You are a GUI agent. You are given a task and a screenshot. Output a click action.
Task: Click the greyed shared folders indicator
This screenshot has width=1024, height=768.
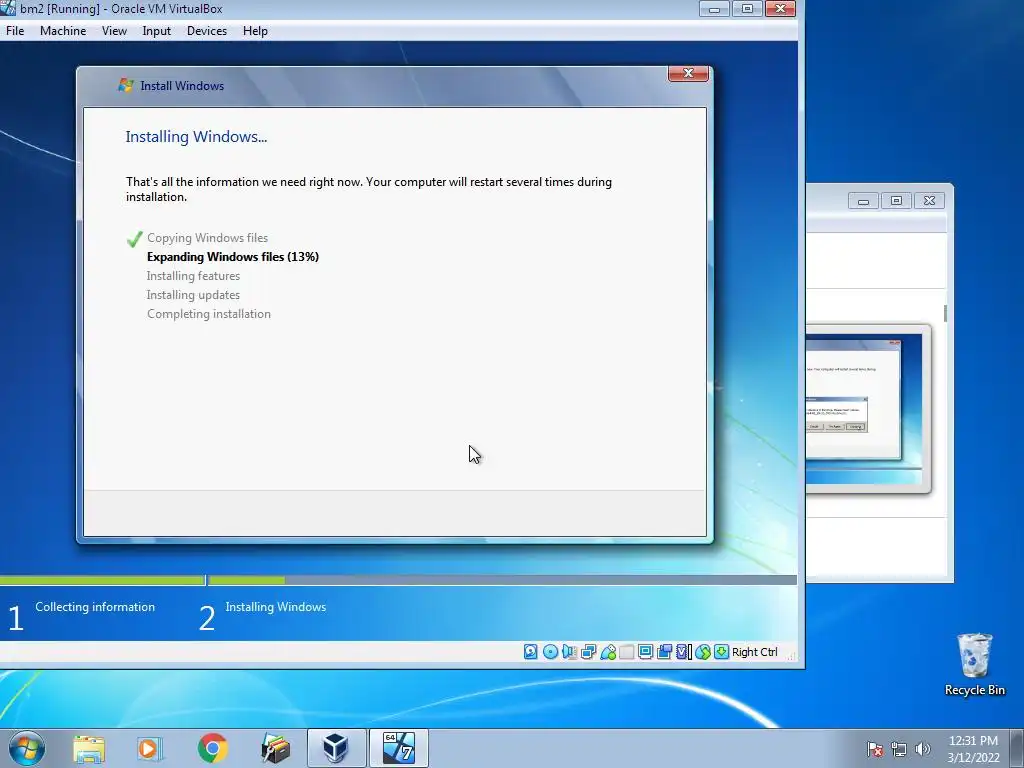[x=626, y=652]
